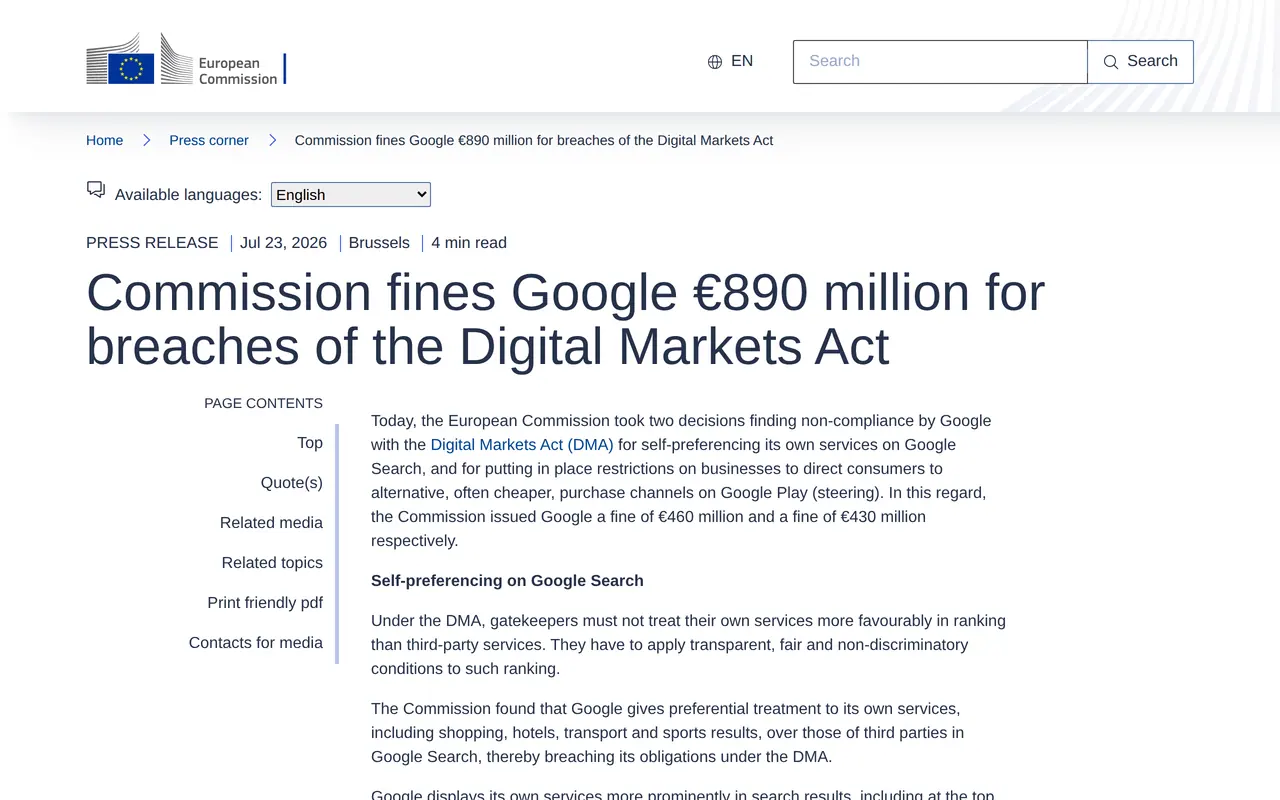Jump to Top in page contents
The height and width of the screenshot is (800, 1280).
coord(310,443)
